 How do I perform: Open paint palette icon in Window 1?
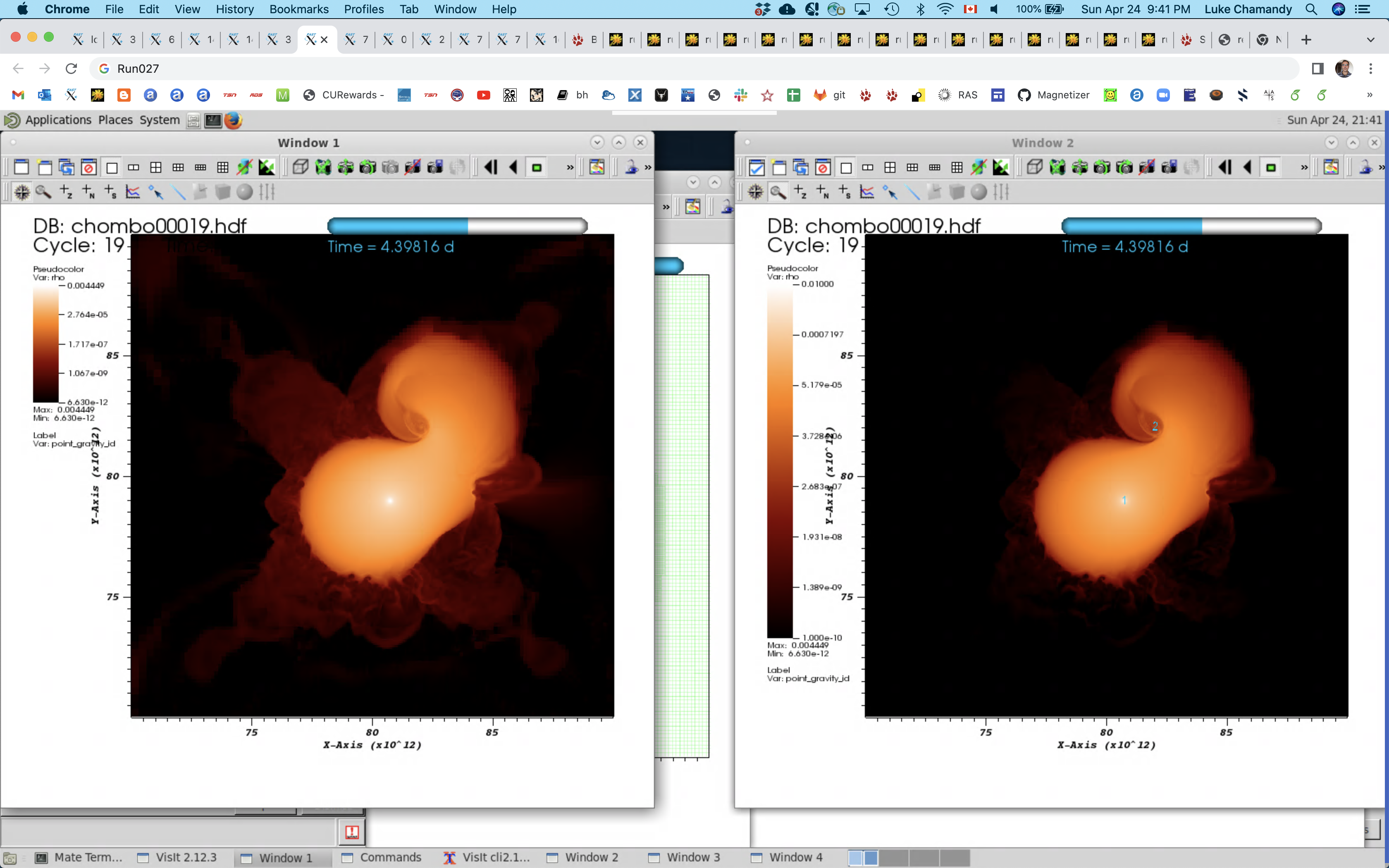(x=597, y=167)
